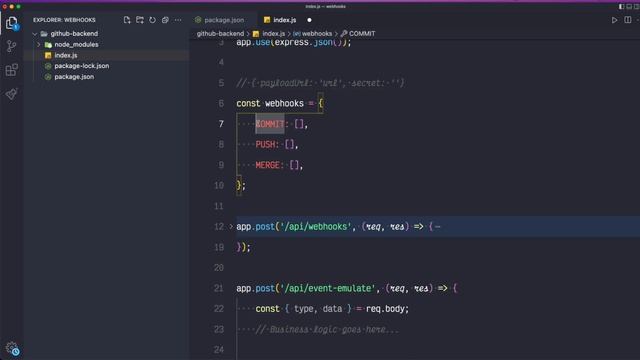Click github-backend in the breadcrumb

click(x=220, y=33)
